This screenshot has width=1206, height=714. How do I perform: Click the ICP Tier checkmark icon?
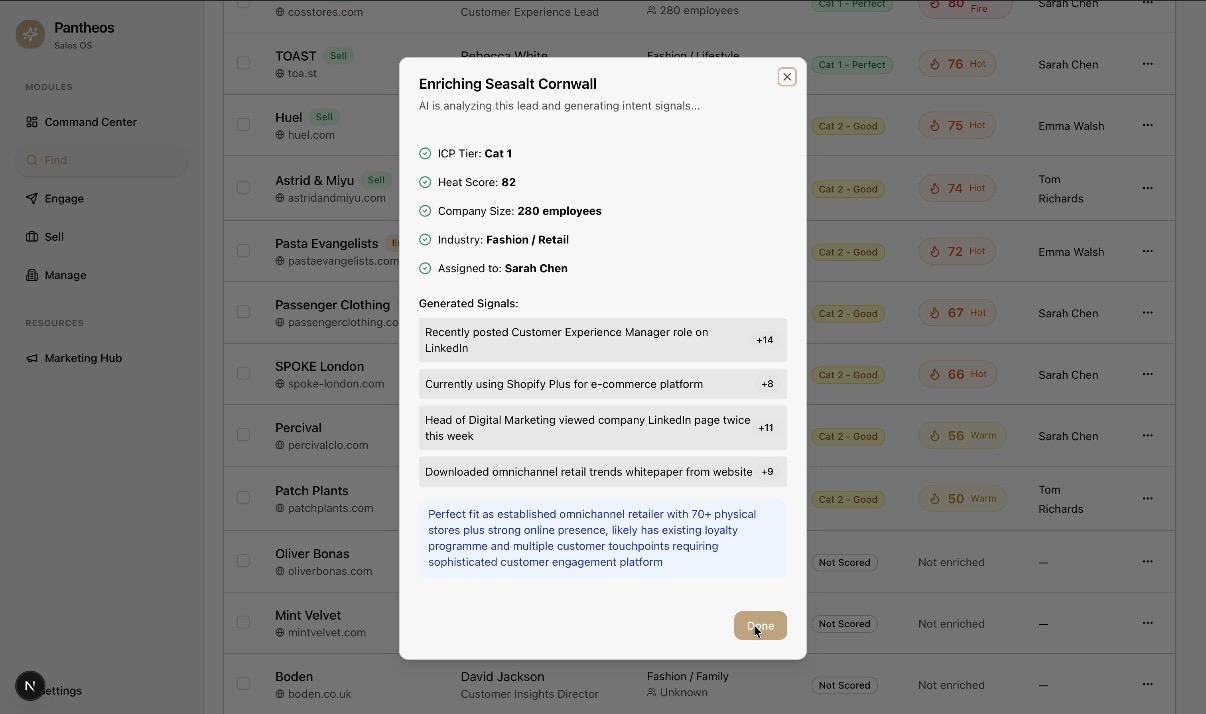[x=425, y=154]
